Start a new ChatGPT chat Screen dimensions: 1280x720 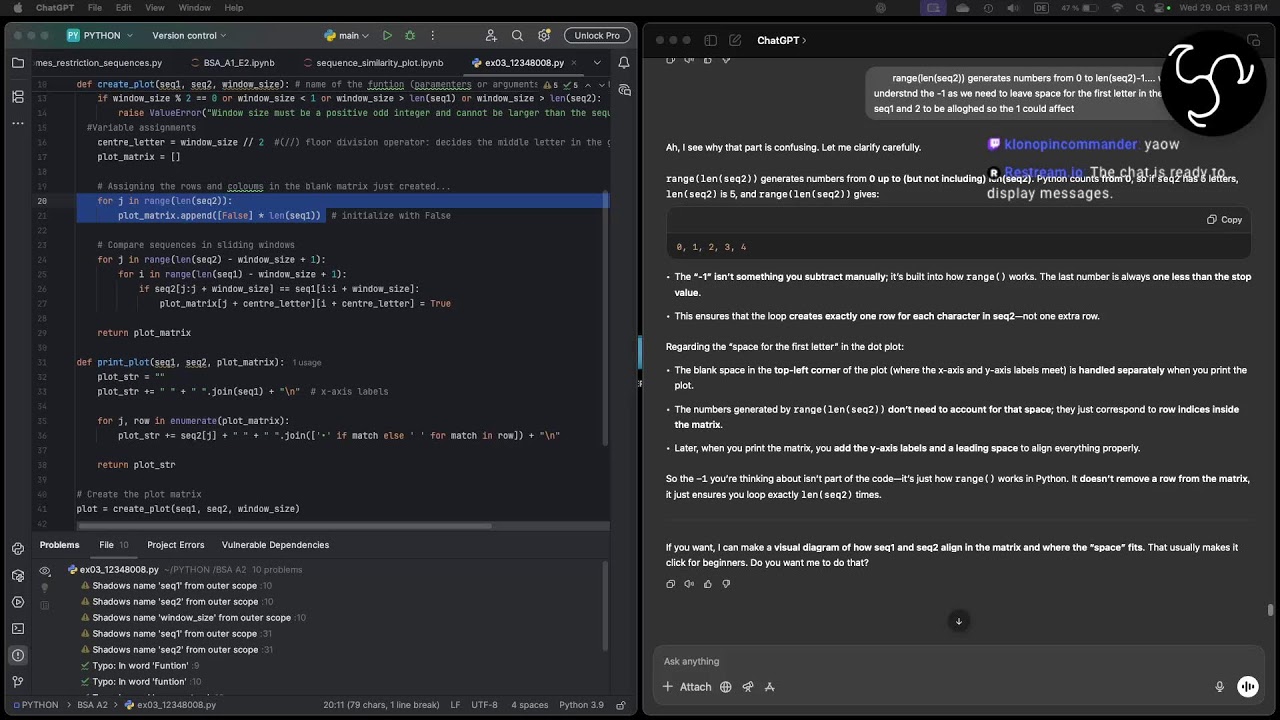click(x=735, y=41)
